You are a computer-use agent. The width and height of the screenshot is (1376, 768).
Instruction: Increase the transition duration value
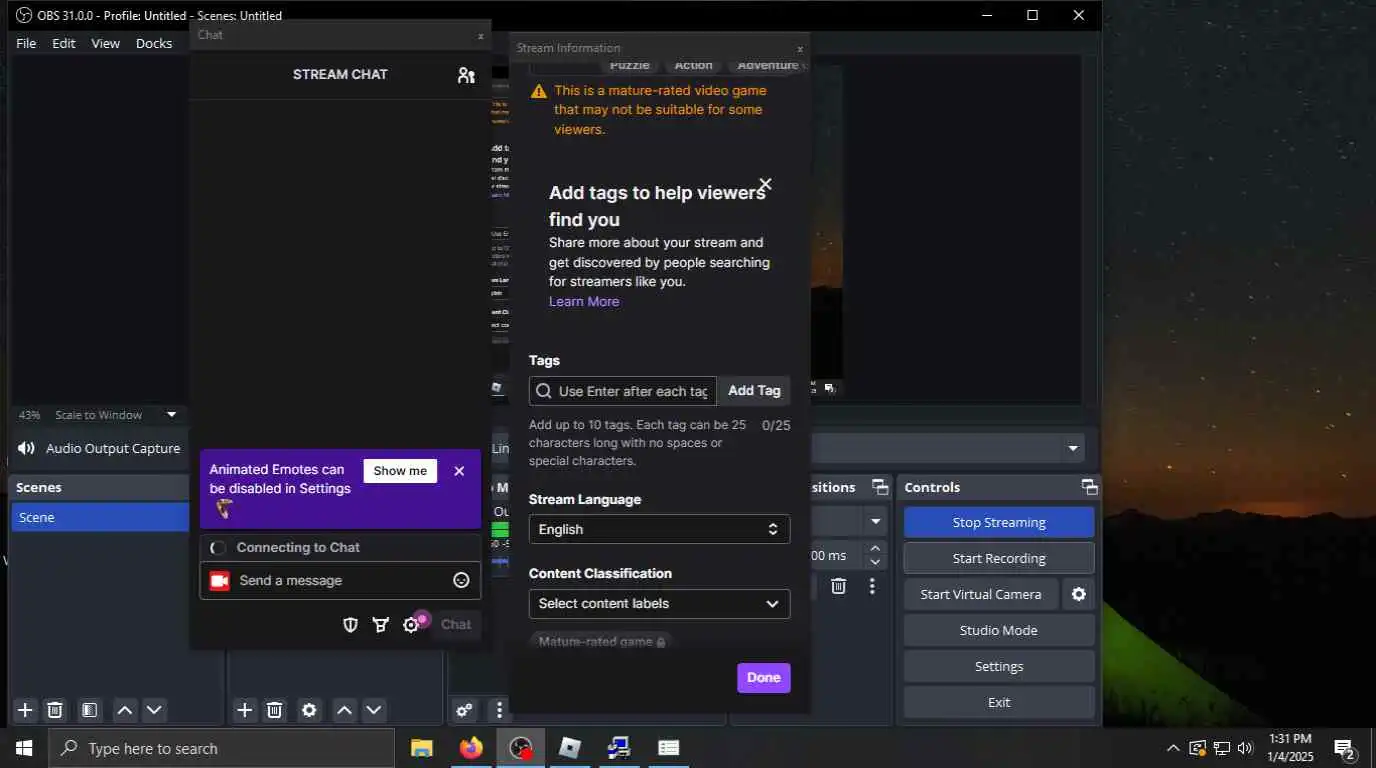876,549
